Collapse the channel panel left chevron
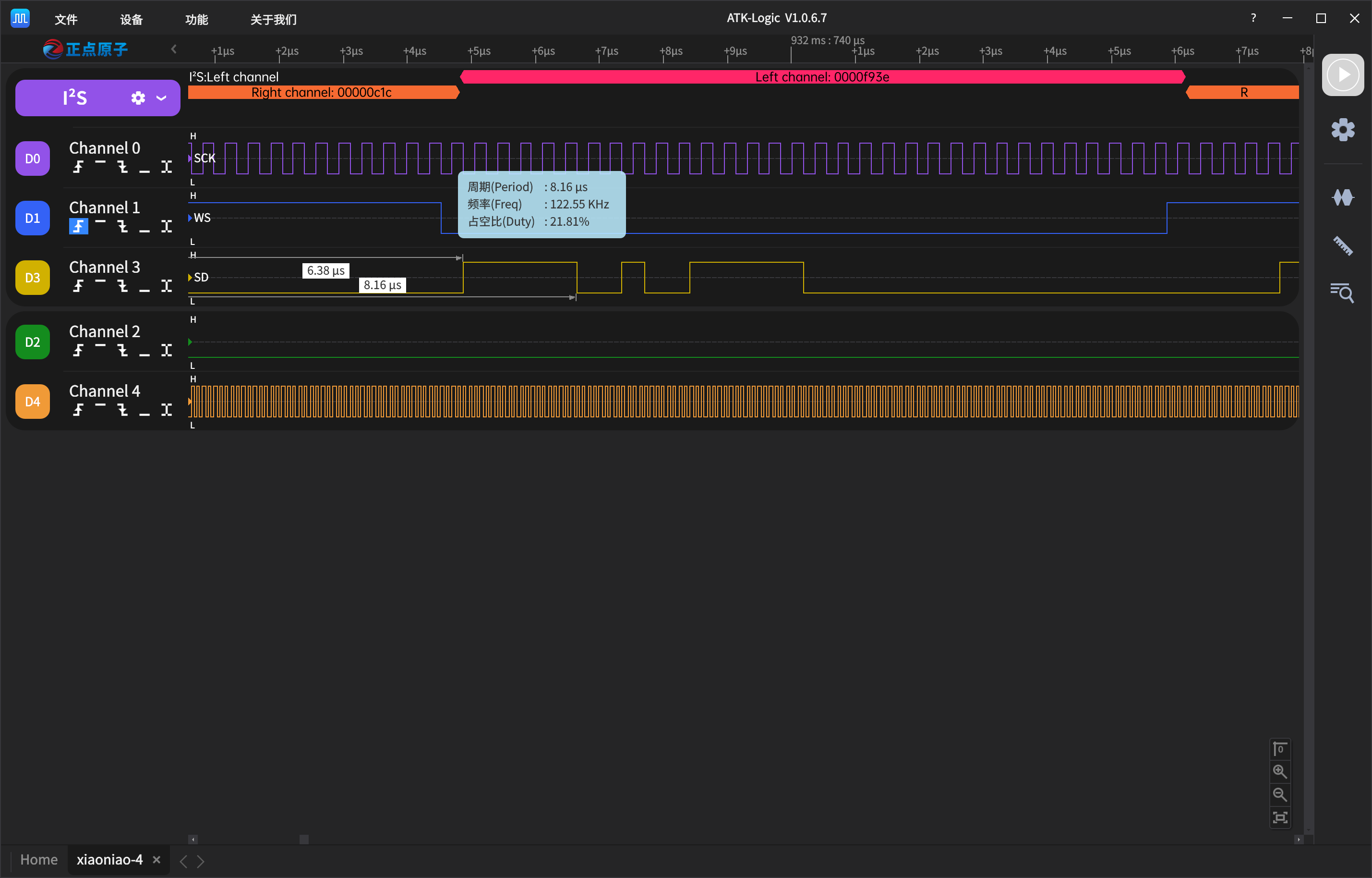Screen dimensions: 1372x878 click(x=174, y=49)
